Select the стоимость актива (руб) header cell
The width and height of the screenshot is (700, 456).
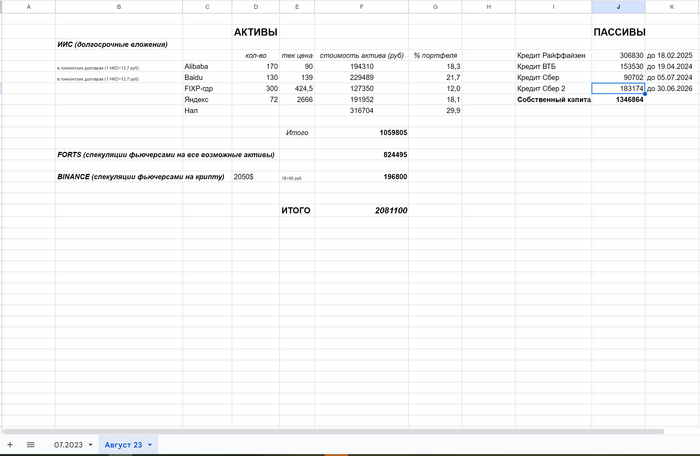point(362,55)
